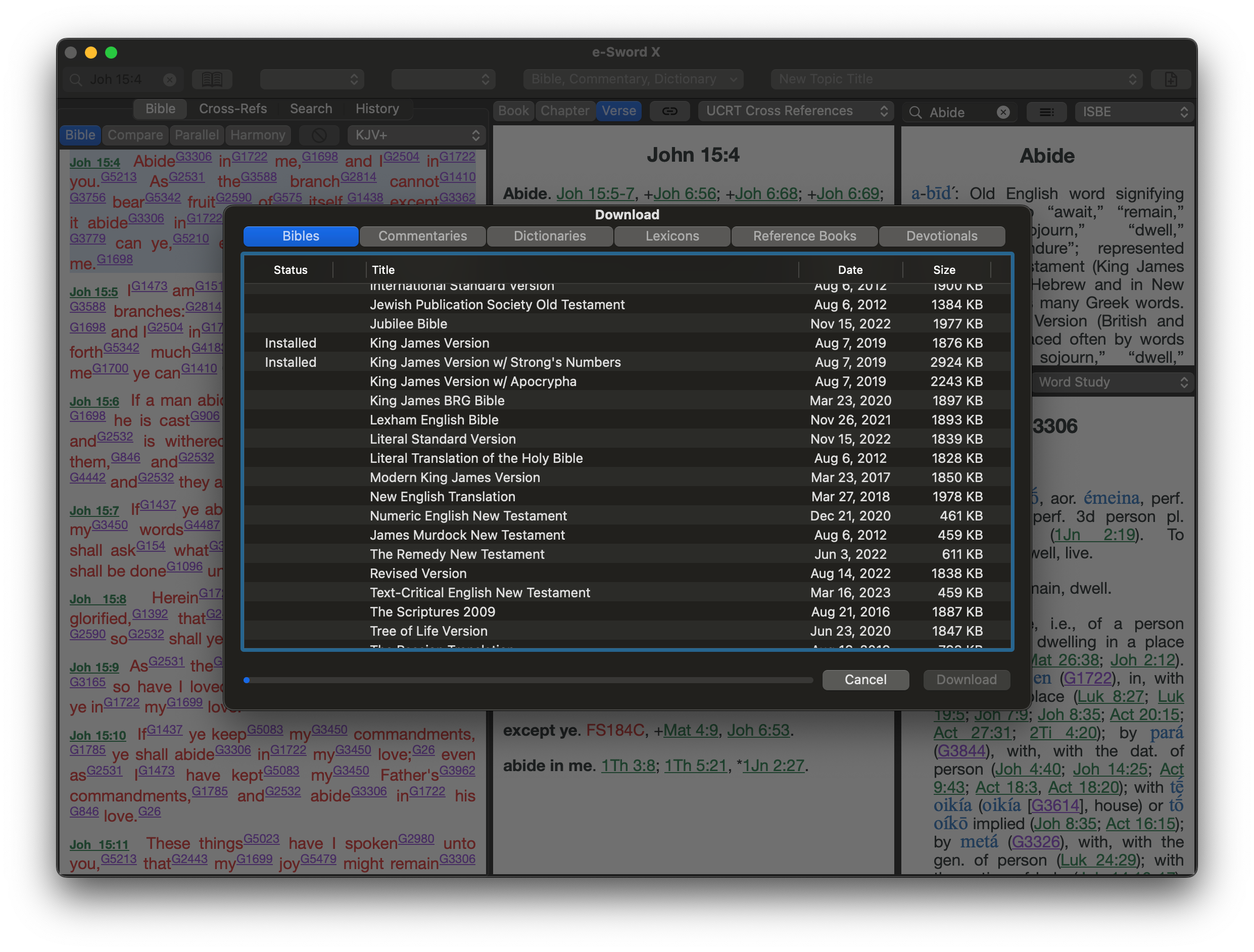
Task: Open the KJV+ Bible version dropdown
Action: click(417, 135)
